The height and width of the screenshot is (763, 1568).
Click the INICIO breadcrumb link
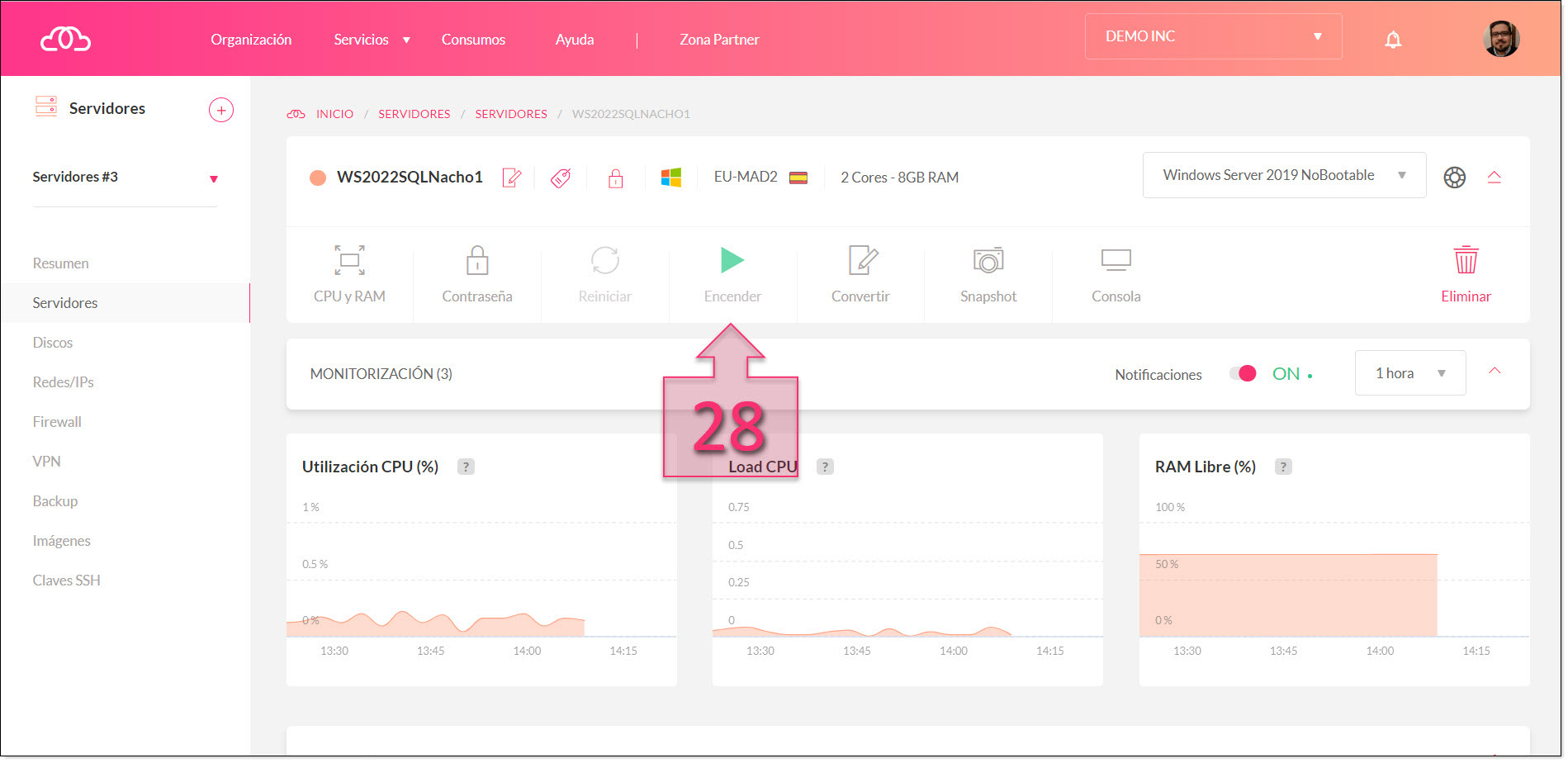(x=334, y=114)
